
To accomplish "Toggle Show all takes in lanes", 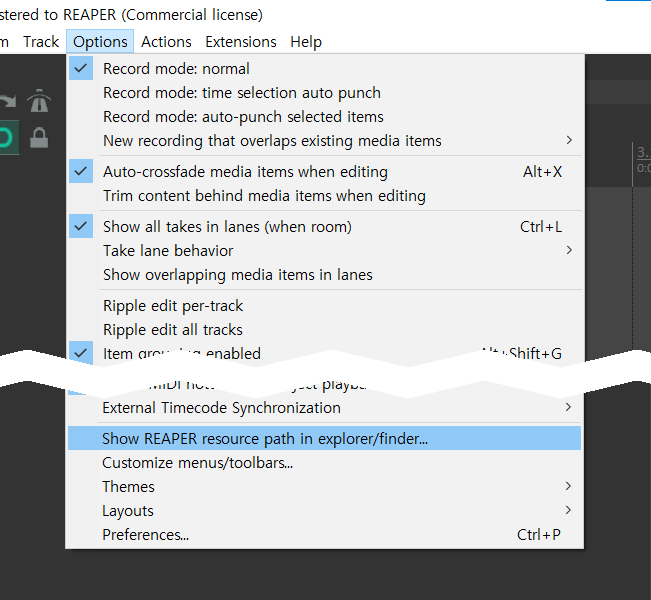I will click(325, 227).
